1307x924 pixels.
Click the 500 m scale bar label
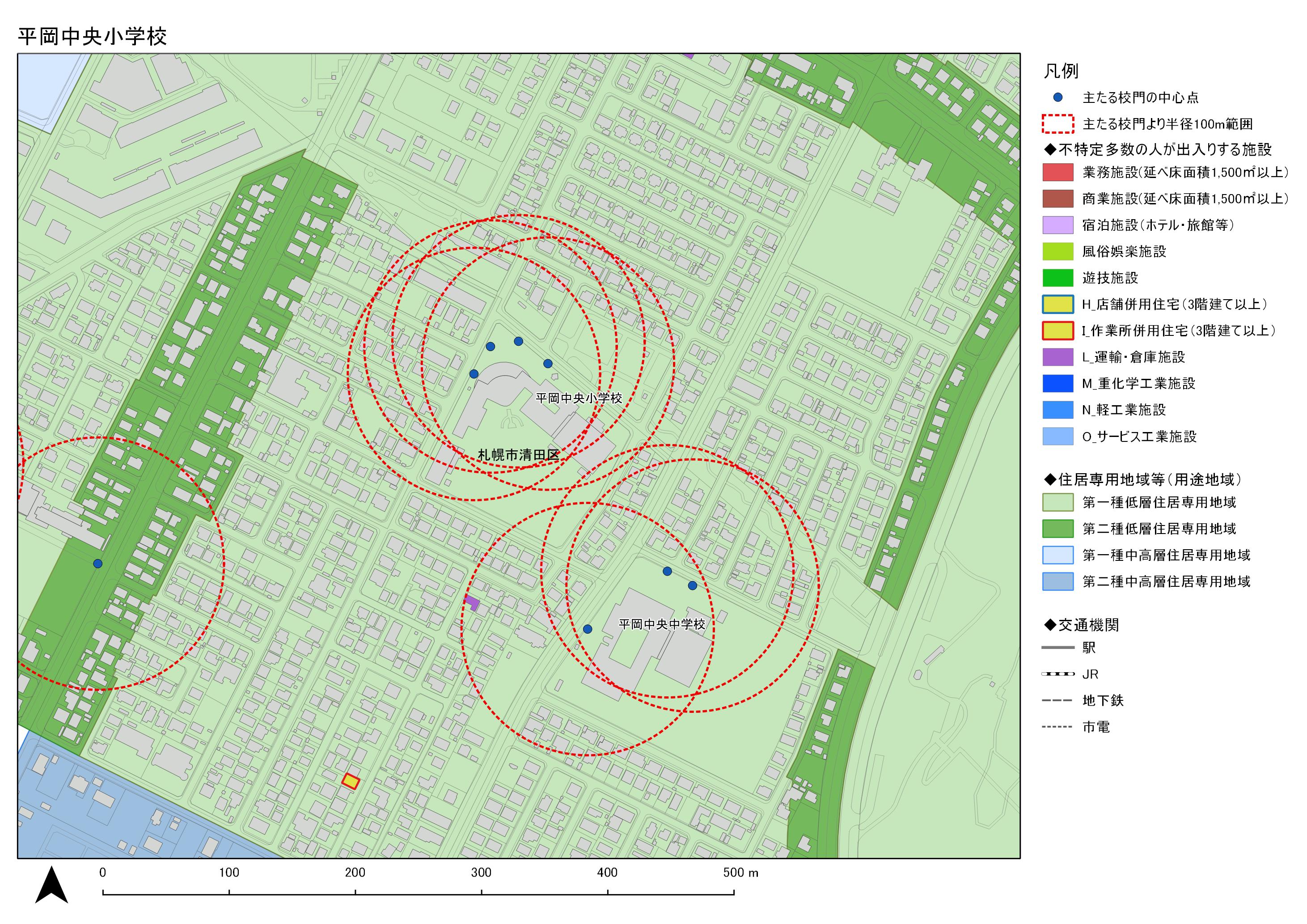(x=740, y=873)
